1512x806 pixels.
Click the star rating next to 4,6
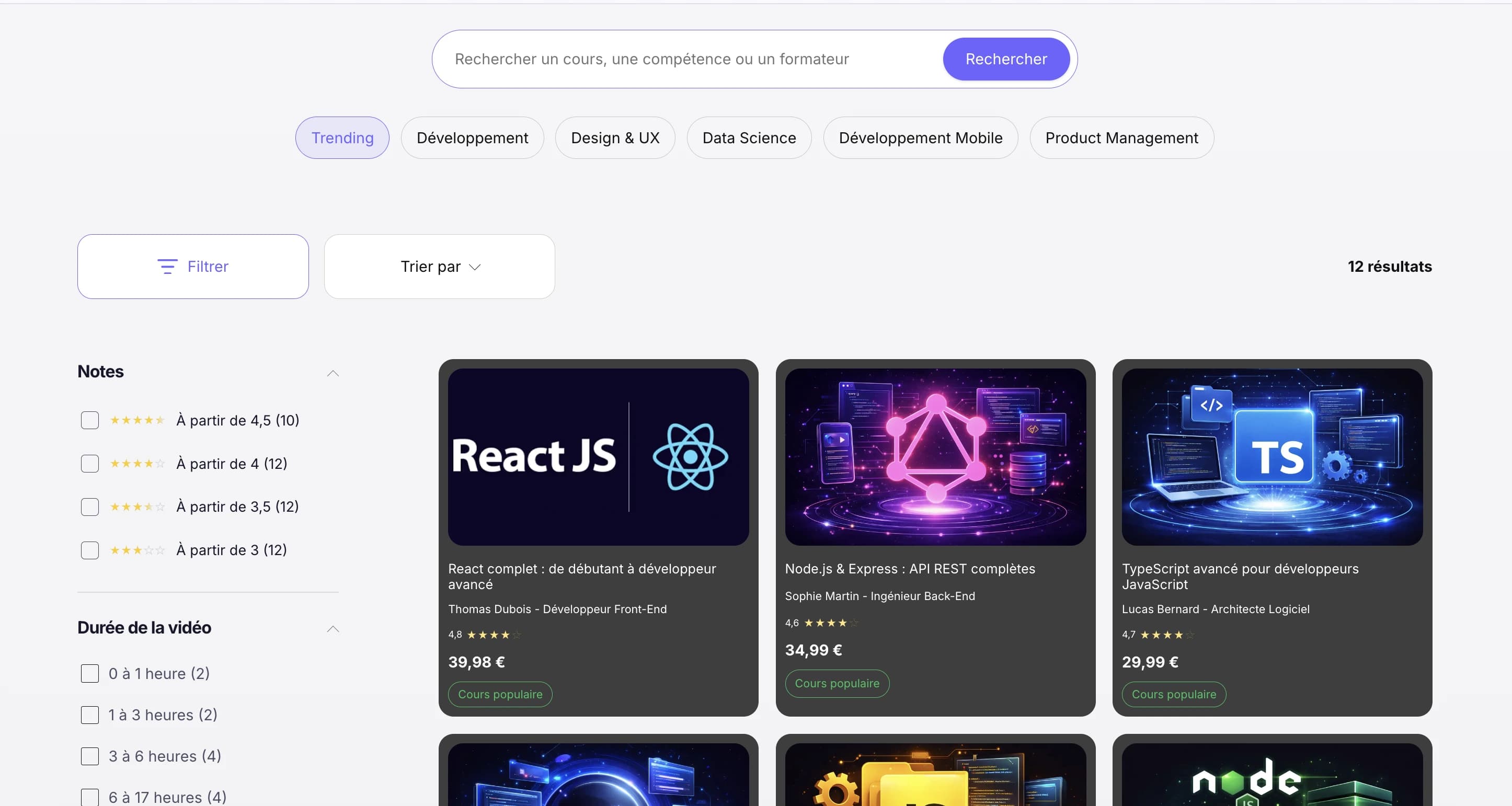(831, 623)
